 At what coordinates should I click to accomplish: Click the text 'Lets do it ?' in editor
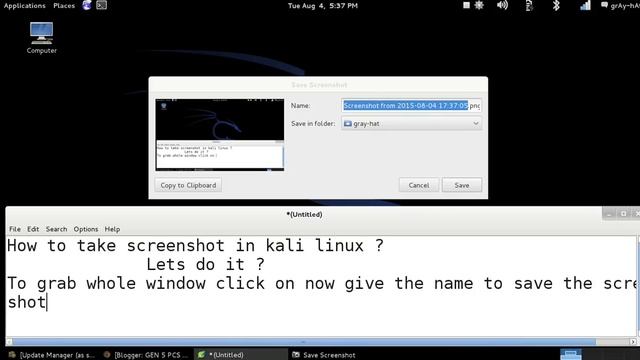click(205, 264)
